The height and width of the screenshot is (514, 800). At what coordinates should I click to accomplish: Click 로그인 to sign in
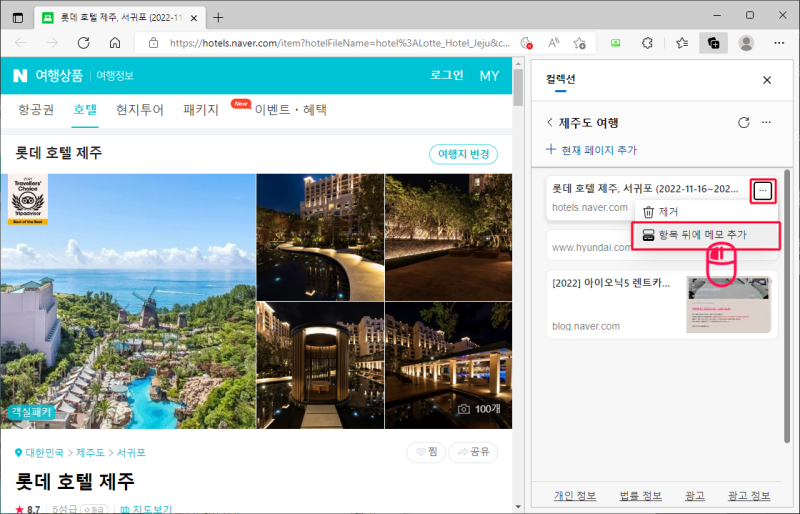point(446,76)
